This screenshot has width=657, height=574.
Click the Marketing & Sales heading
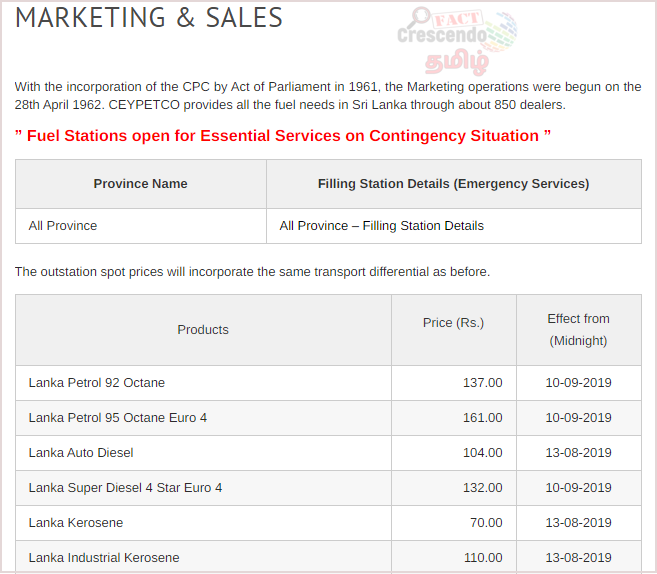pyautogui.click(x=149, y=18)
